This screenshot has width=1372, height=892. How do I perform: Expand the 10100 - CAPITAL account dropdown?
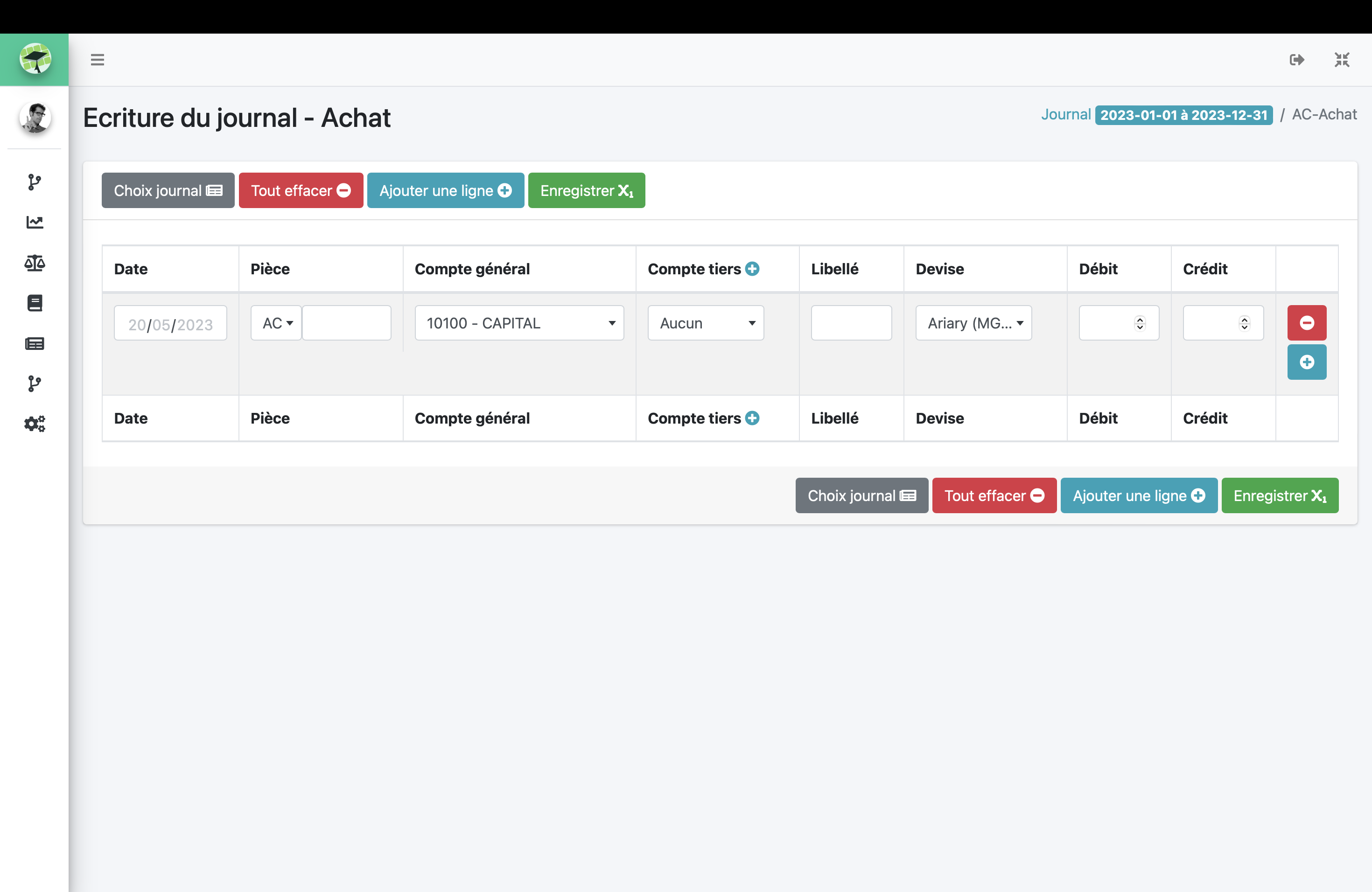click(x=519, y=323)
